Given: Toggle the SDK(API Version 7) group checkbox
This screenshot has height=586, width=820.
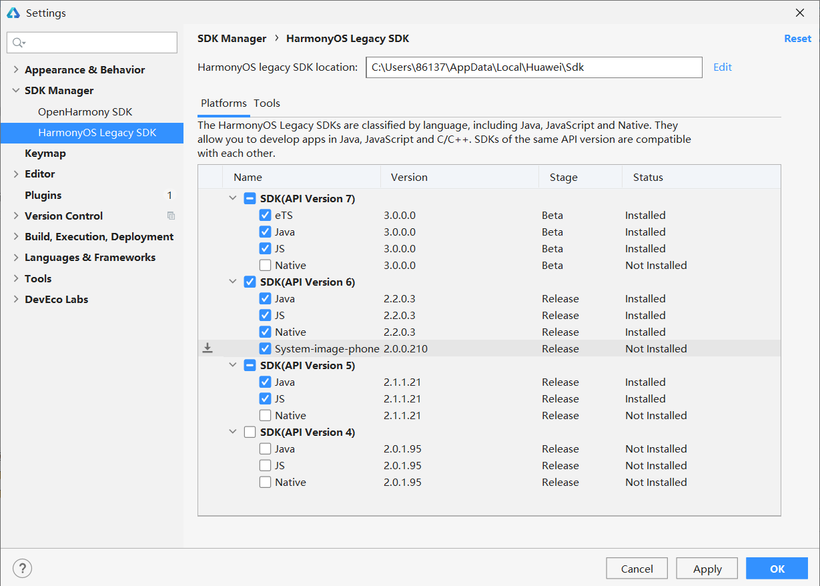Looking at the screenshot, I should (x=250, y=199).
